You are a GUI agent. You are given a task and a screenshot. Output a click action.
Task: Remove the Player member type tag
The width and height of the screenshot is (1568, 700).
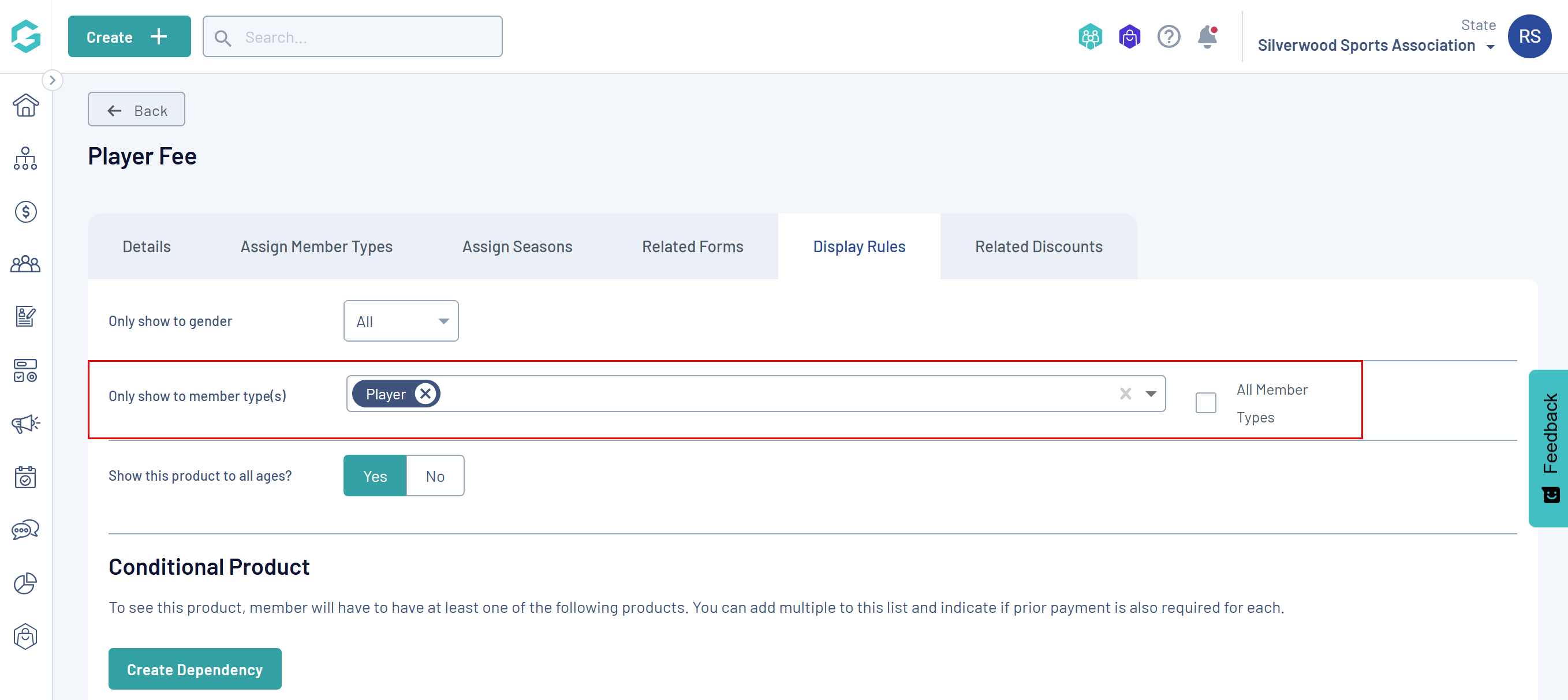coord(425,394)
